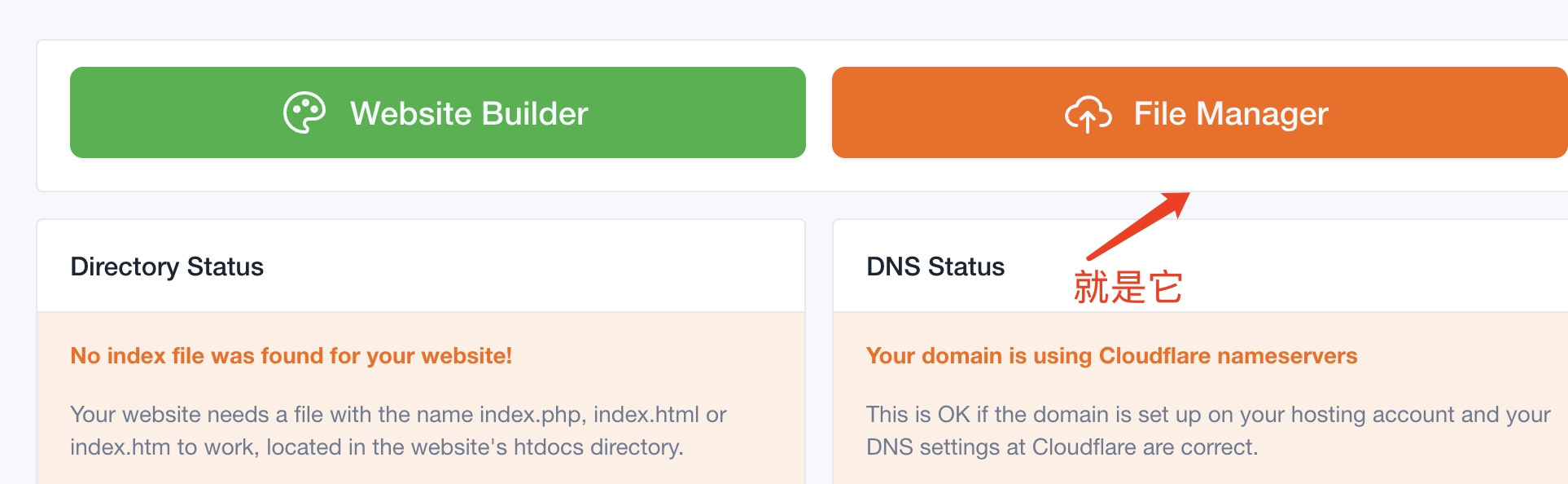
Task: Open the orange File Manager button
Action: [x=1200, y=112]
